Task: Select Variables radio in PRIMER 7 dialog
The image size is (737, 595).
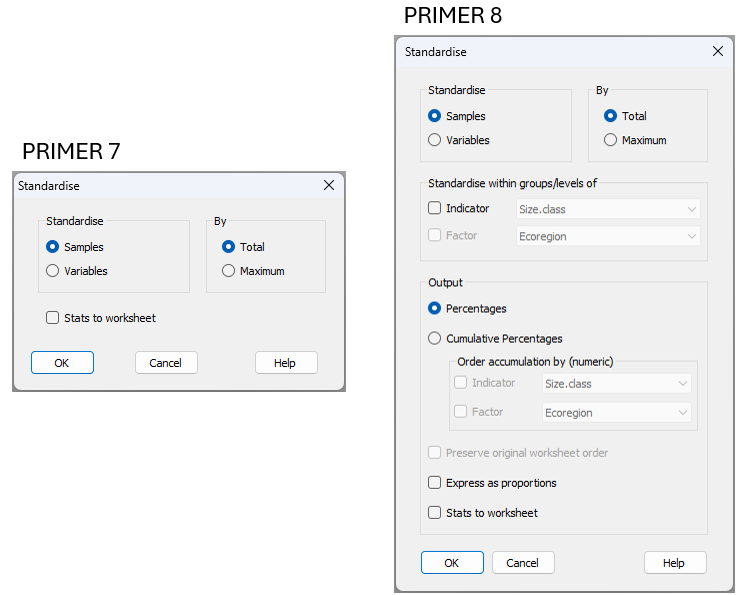Action: pyautogui.click(x=53, y=270)
